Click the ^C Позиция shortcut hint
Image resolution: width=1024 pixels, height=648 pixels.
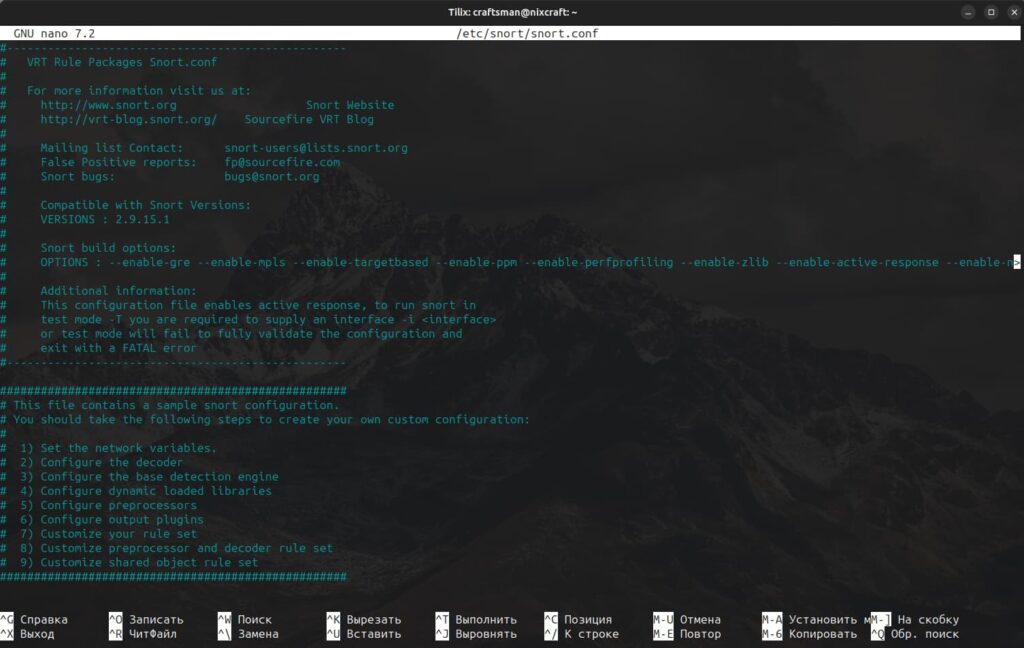click(578, 619)
